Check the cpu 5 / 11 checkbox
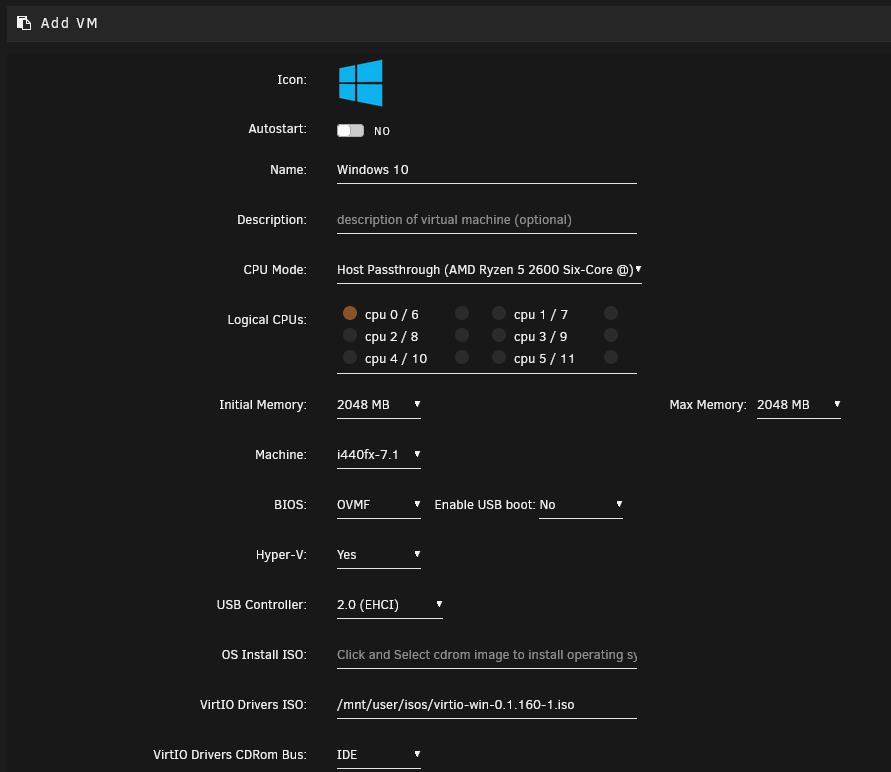Viewport: 891px width, 772px height. tap(499, 357)
